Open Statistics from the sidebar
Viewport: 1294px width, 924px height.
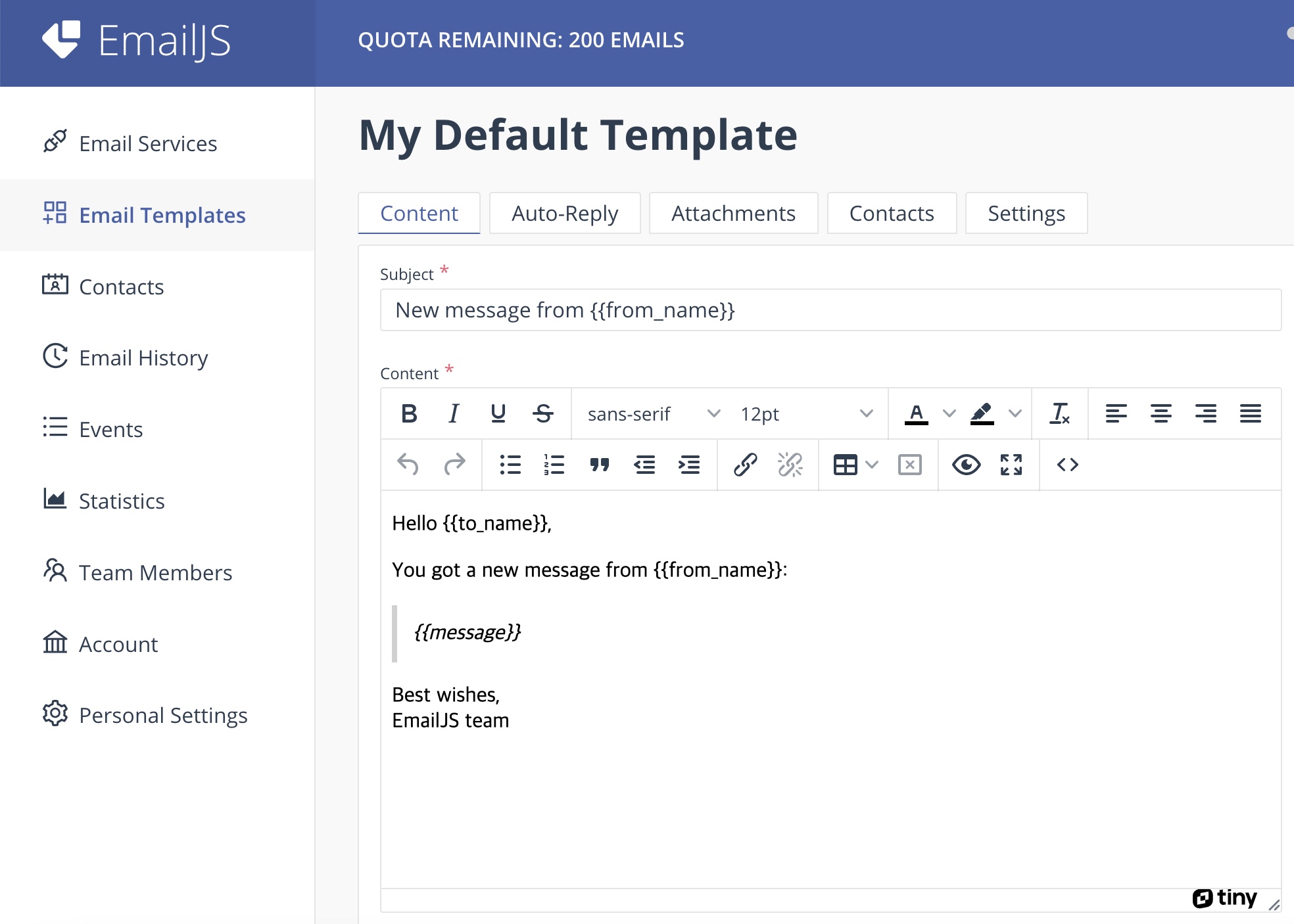tap(122, 501)
